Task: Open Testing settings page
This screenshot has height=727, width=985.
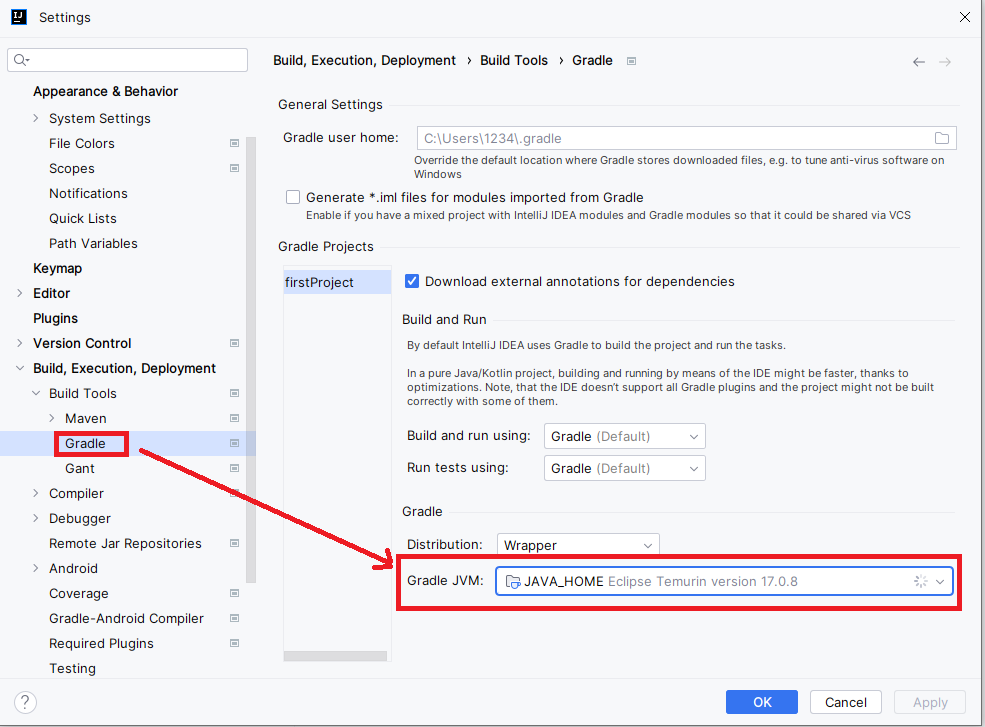Action: point(72,669)
